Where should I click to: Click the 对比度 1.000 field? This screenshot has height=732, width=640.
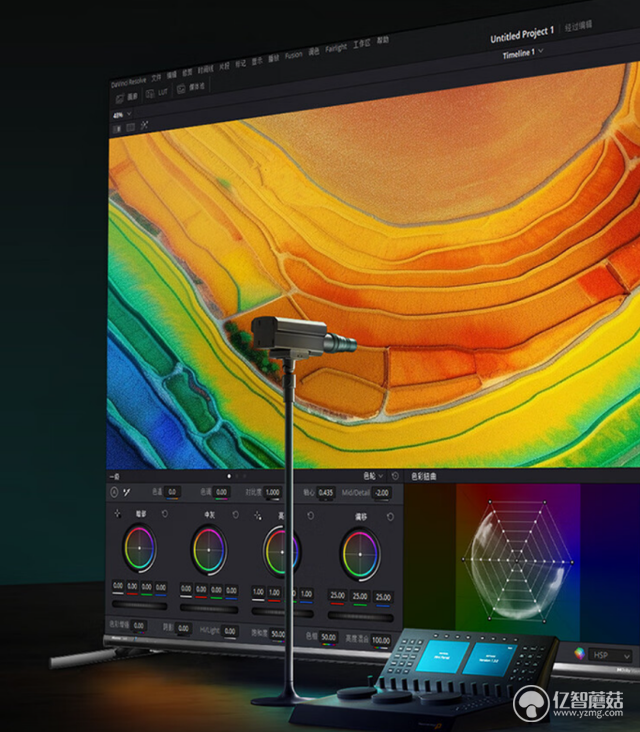[272, 493]
